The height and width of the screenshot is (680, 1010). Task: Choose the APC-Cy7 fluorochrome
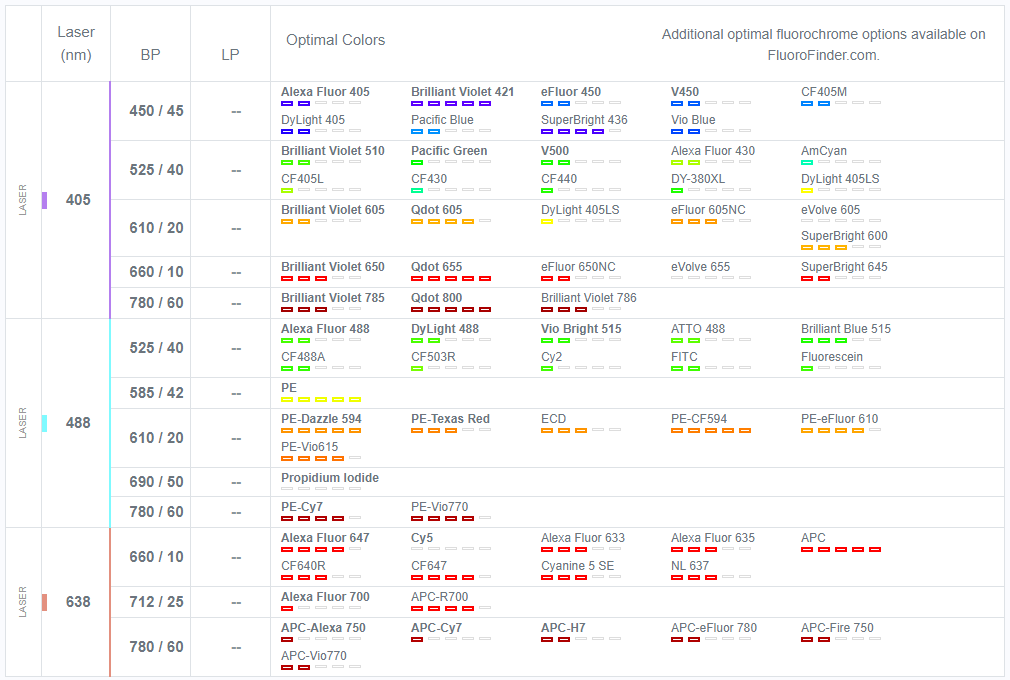[436, 628]
